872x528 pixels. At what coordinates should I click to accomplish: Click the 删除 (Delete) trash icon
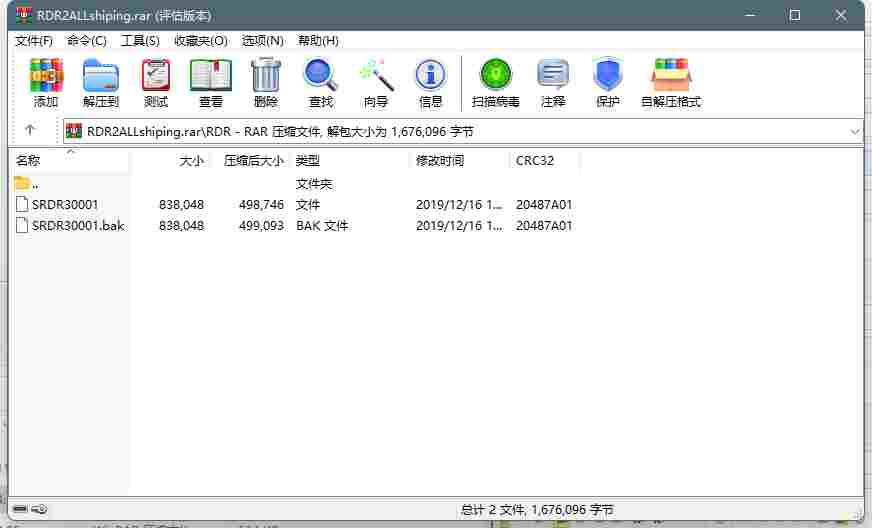[x=266, y=75]
